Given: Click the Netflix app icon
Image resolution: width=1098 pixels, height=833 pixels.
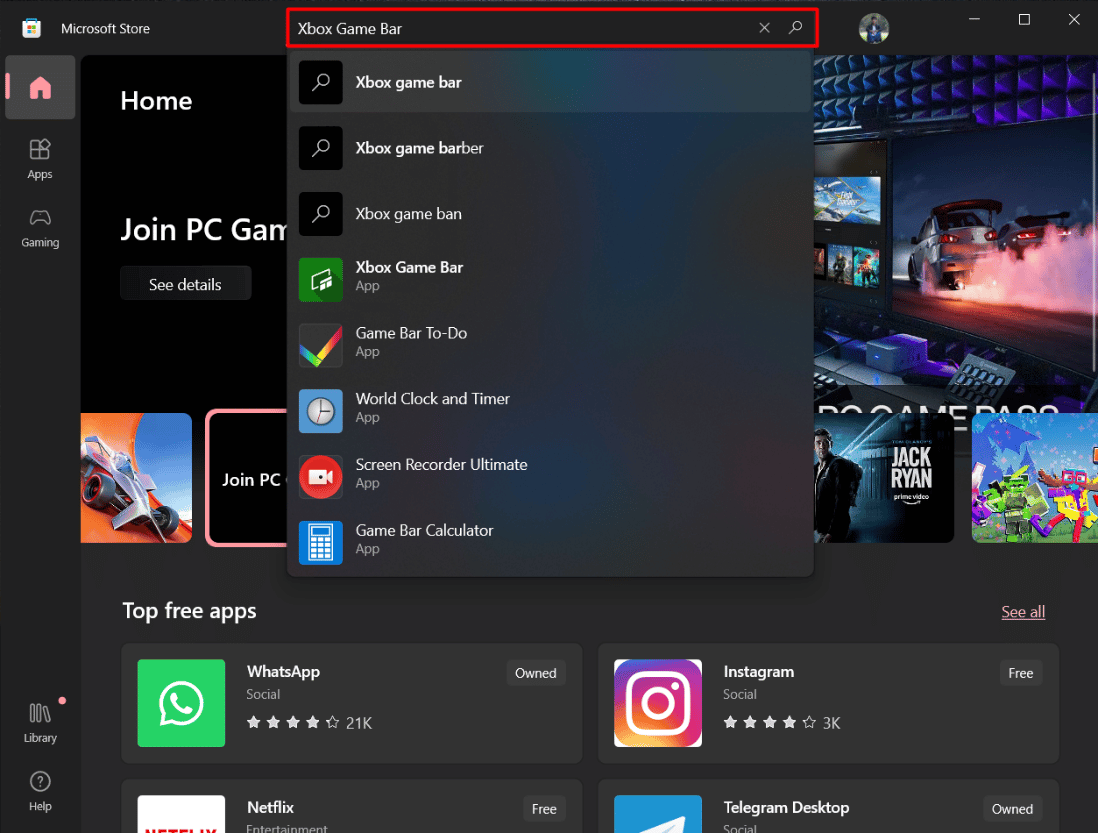Looking at the screenshot, I should (x=181, y=813).
